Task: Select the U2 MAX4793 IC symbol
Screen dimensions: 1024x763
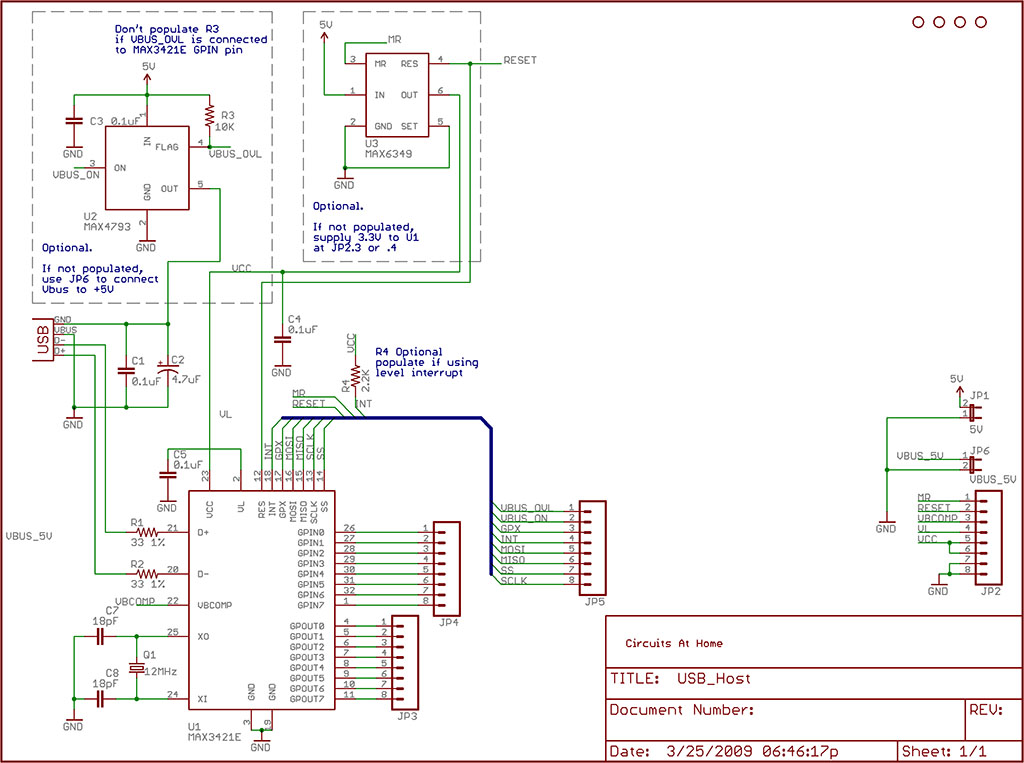Action: click(x=148, y=168)
